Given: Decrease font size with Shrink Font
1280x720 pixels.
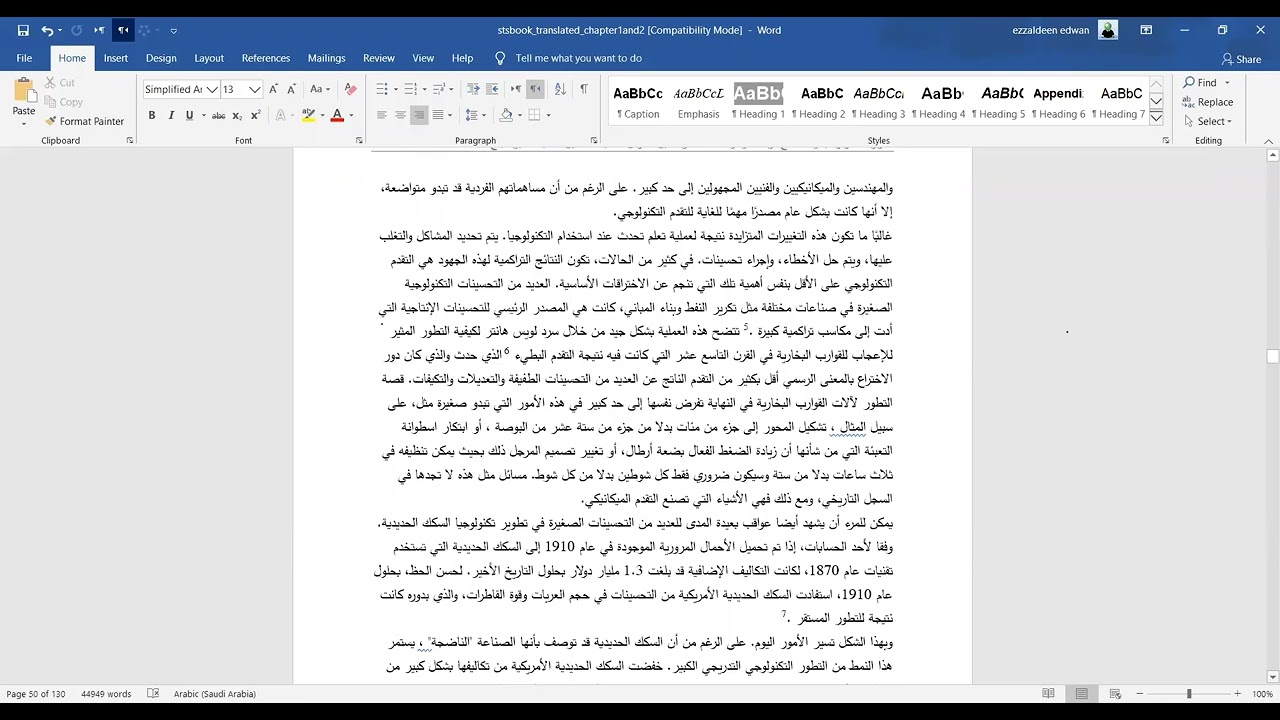Looking at the screenshot, I should point(292,89).
